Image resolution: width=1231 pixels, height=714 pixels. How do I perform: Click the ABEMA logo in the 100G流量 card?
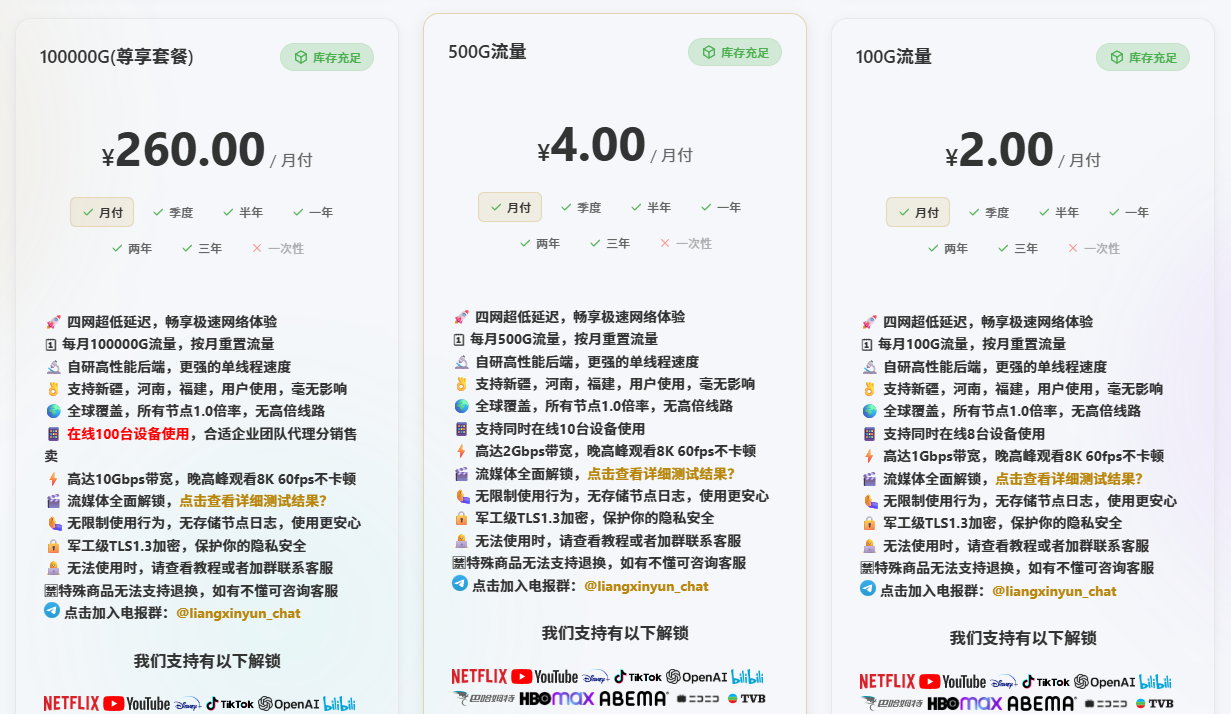[1042, 704]
